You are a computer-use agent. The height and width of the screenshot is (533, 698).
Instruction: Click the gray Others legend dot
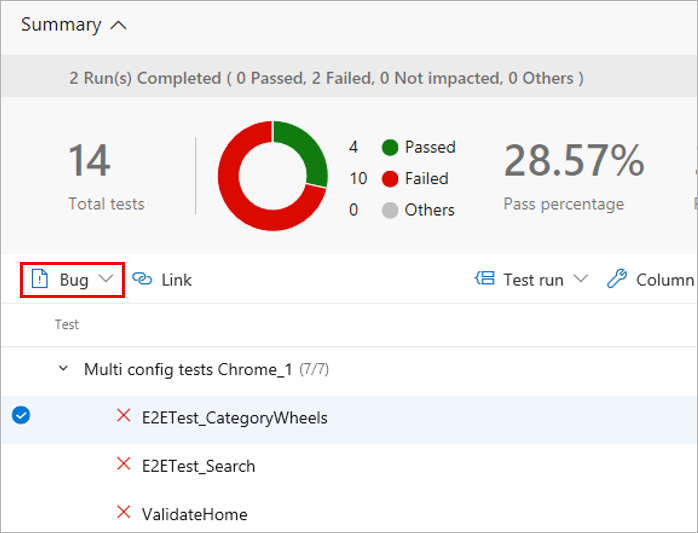coord(390,210)
